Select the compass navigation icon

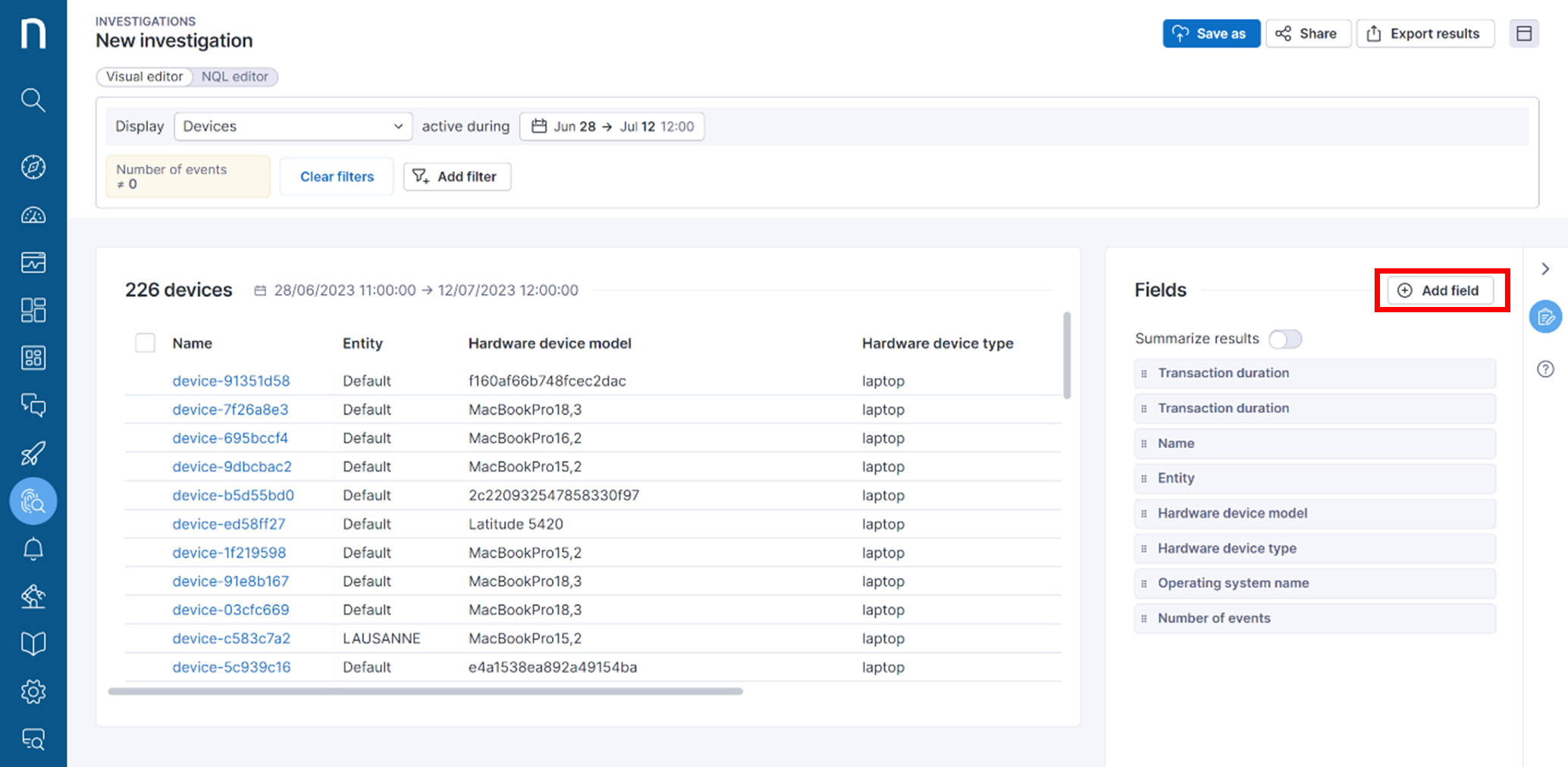tap(33, 167)
